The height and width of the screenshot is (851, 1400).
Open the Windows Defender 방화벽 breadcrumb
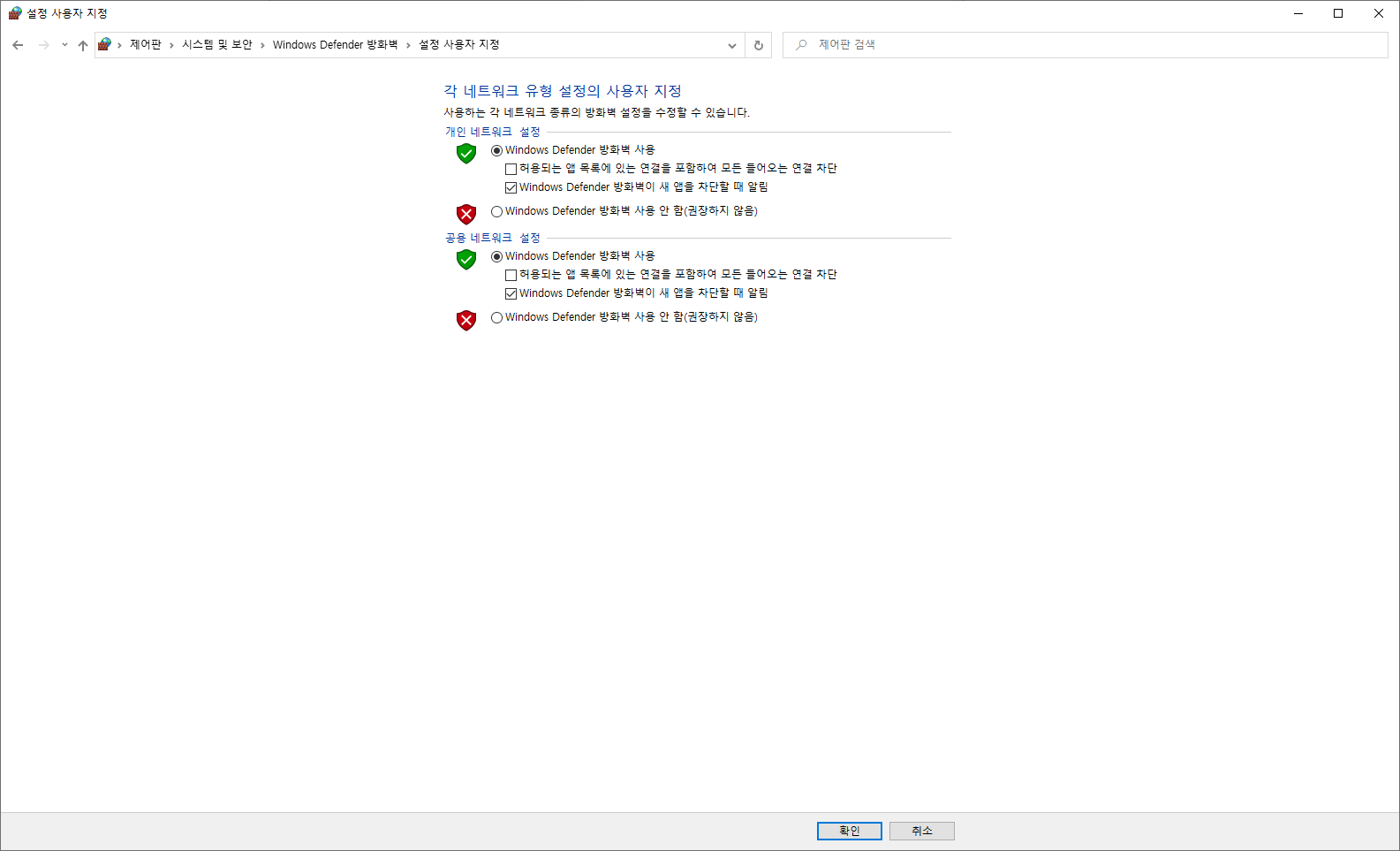[336, 45]
